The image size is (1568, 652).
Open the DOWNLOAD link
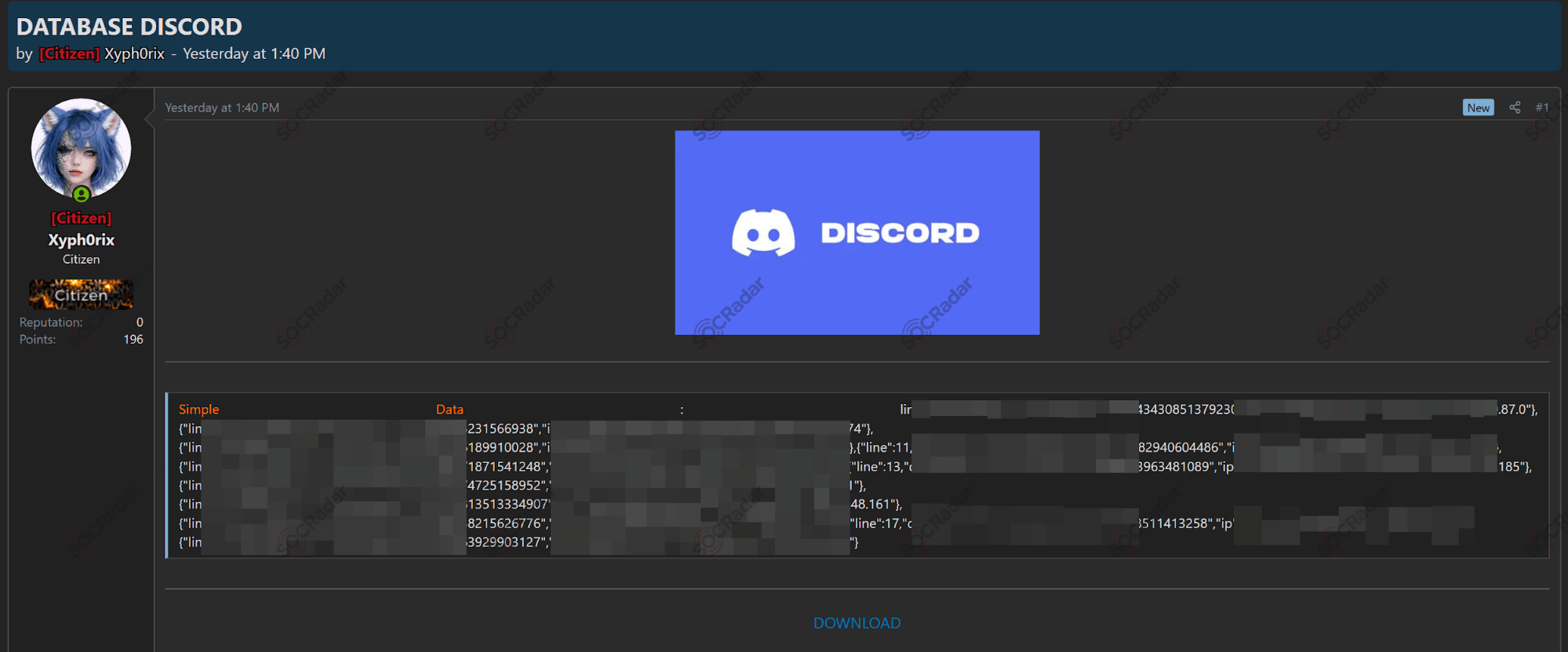click(x=857, y=623)
